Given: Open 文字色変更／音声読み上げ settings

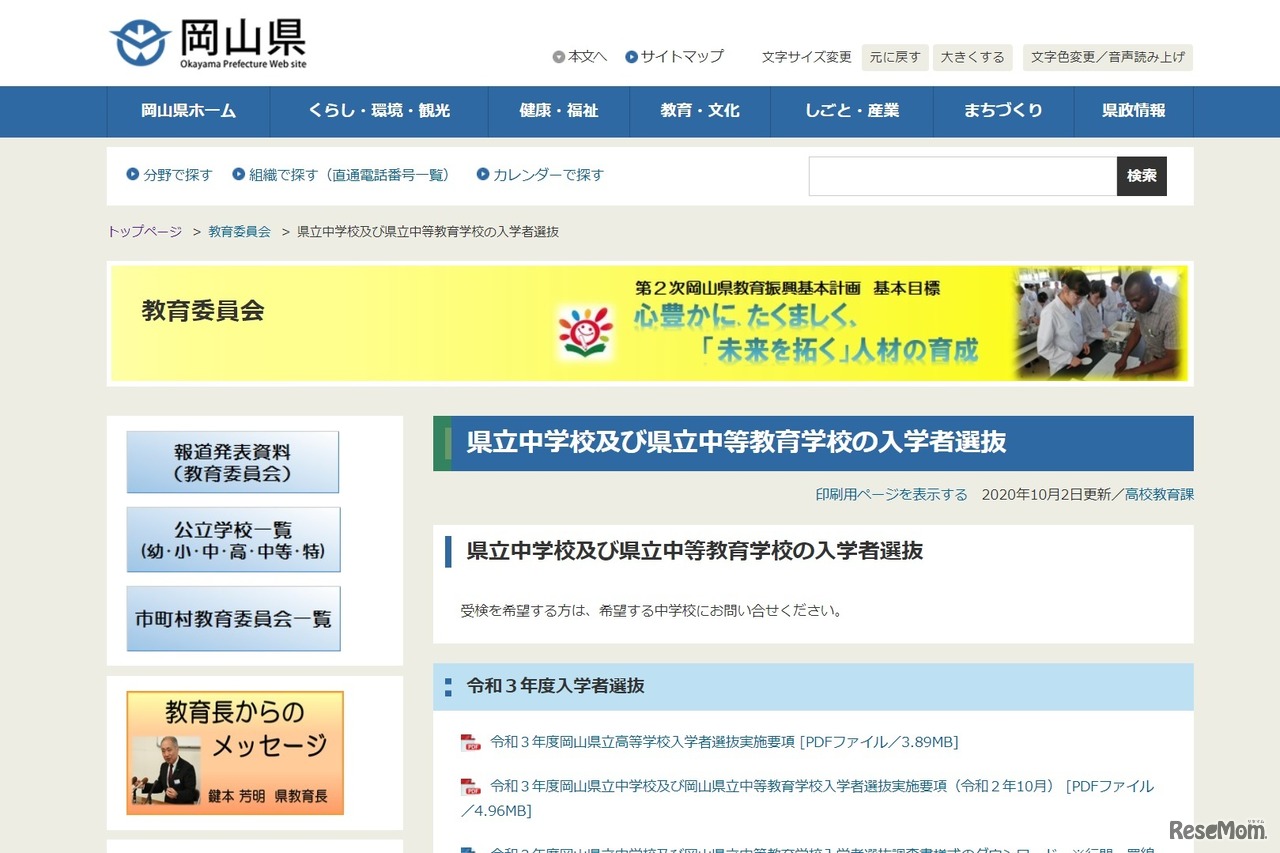Looking at the screenshot, I should click(x=1108, y=57).
